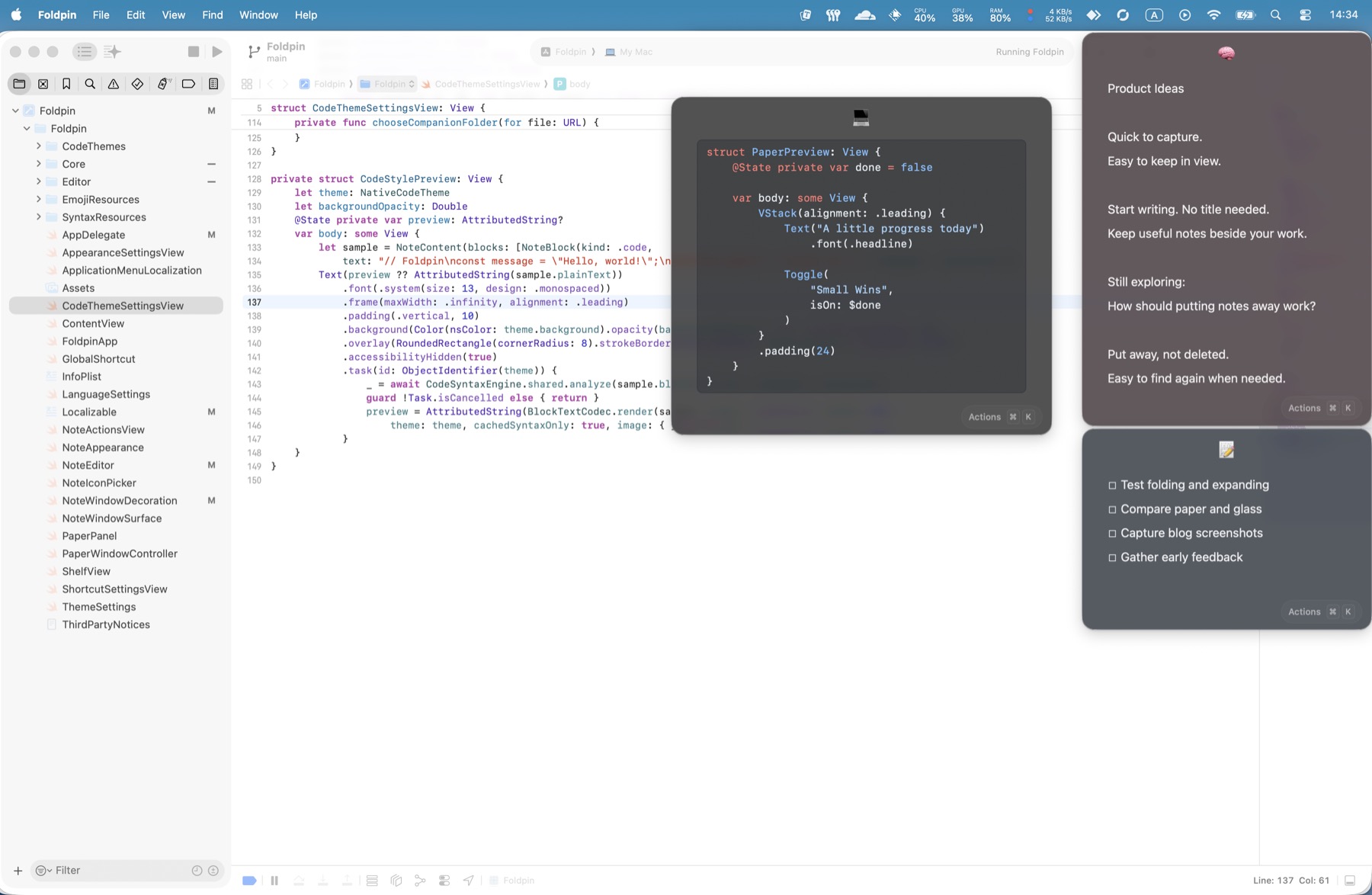The height and width of the screenshot is (895, 1372).
Task: Open the Window menu
Action: point(258,14)
